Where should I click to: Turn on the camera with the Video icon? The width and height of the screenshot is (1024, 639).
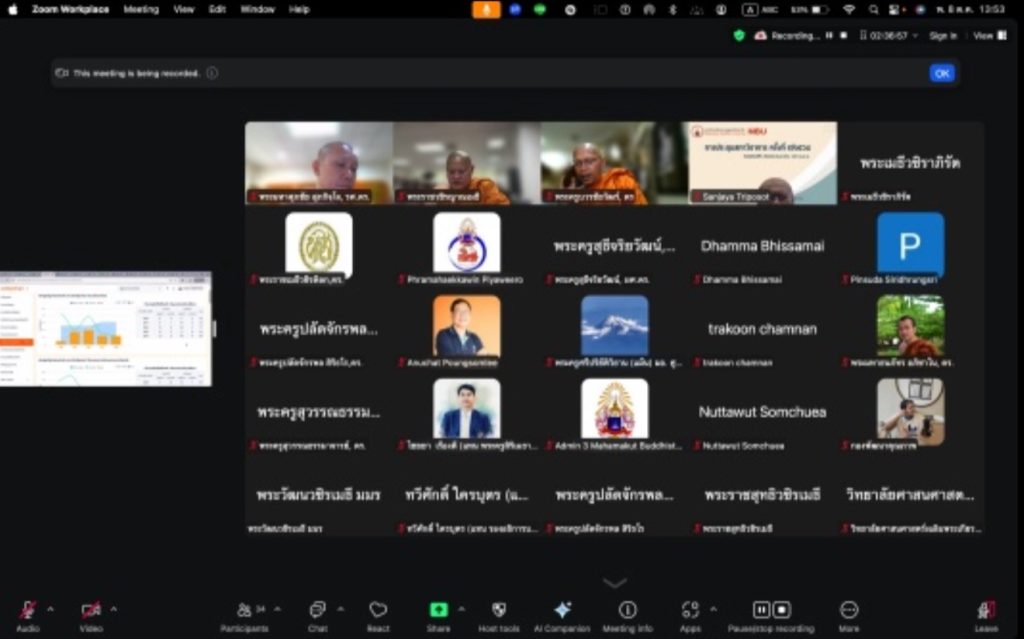click(x=91, y=610)
